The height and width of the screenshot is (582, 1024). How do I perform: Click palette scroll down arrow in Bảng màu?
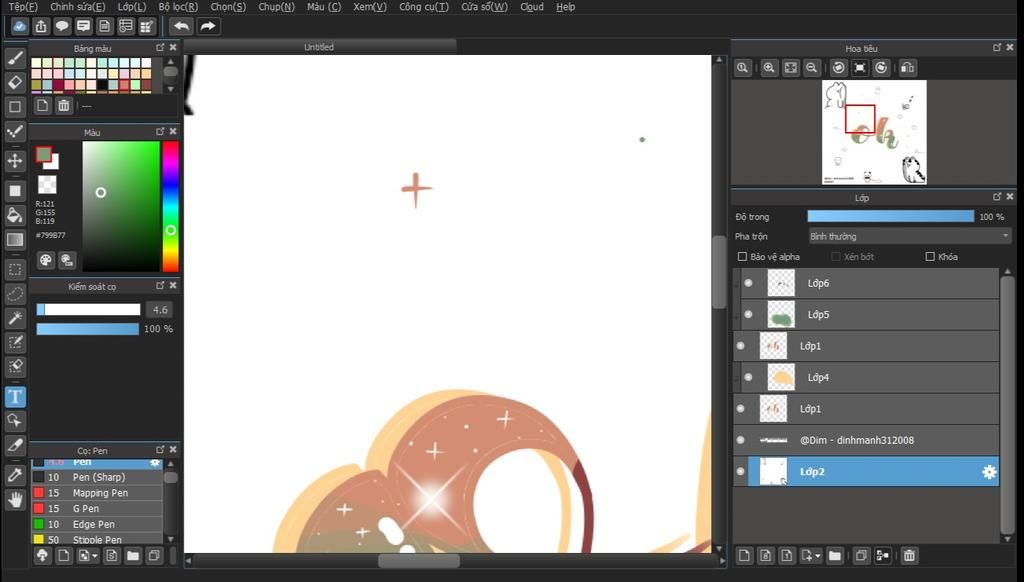pos(171,89)
